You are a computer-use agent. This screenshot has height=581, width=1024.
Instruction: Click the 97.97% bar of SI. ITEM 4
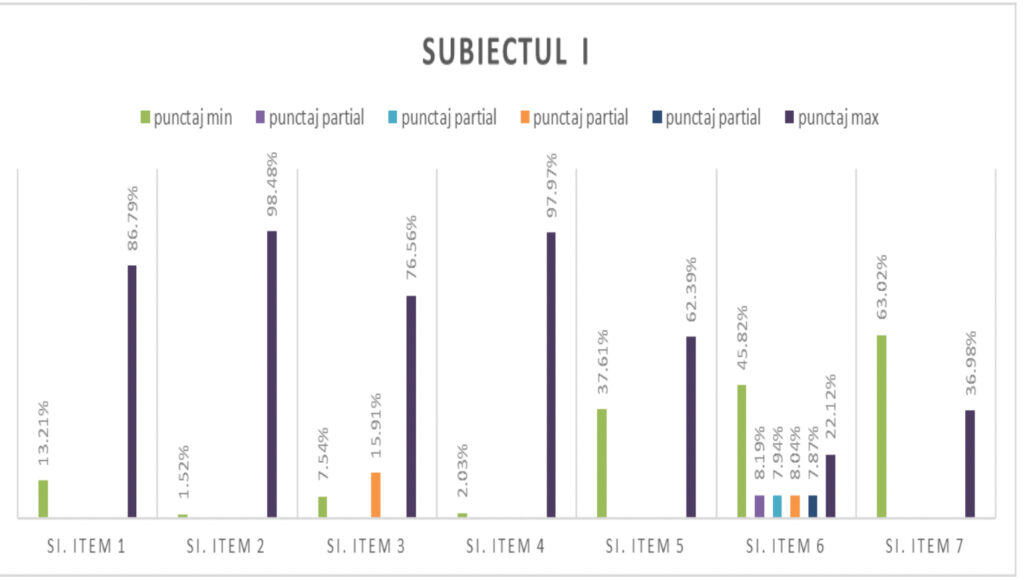[x=551, y=375]
